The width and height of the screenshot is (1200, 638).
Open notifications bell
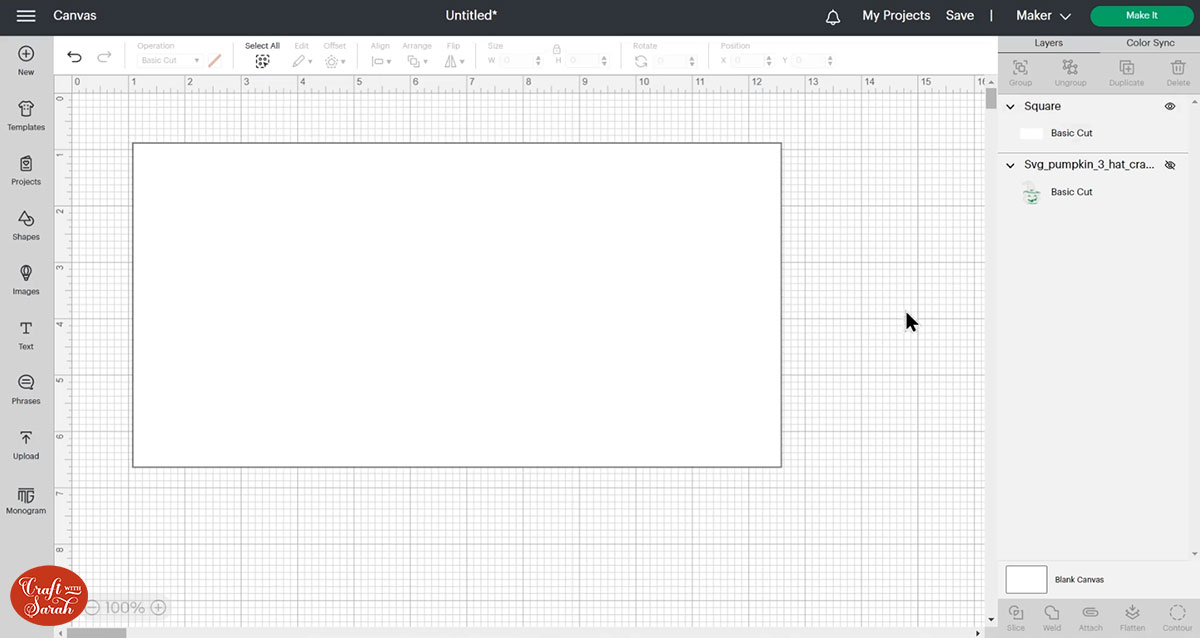833,17
